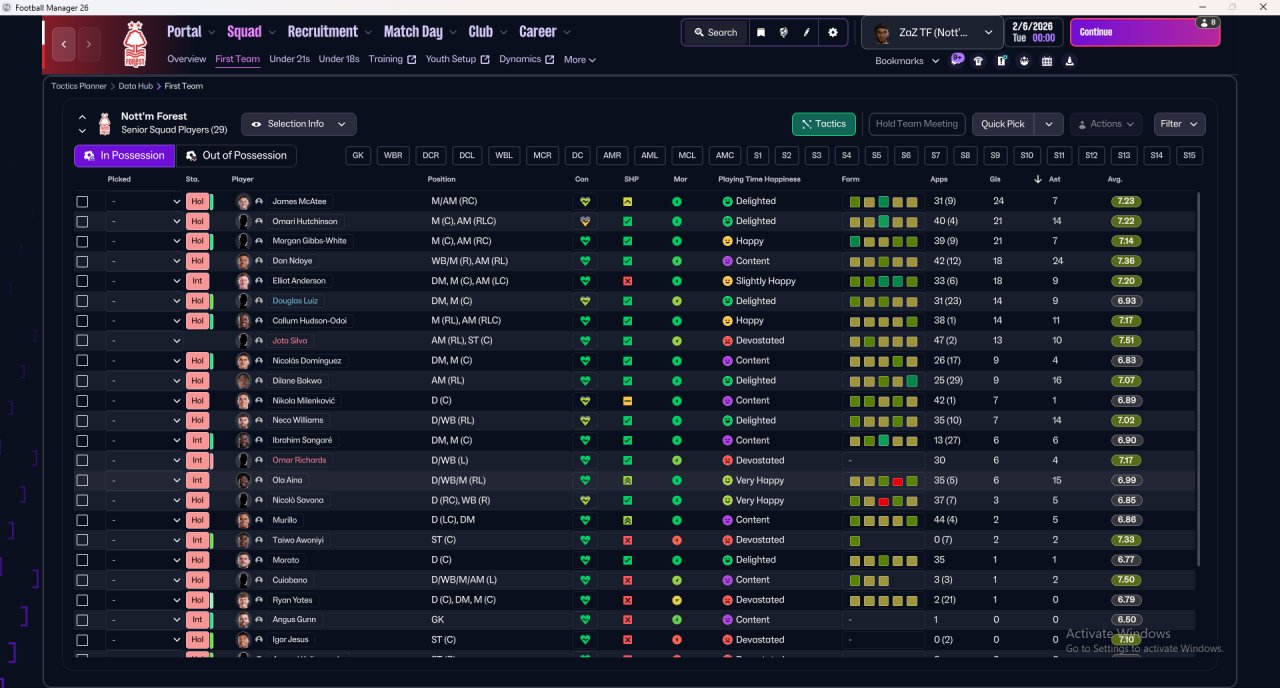Viewport: 1280px width, 688px height.
Task: Click the back navigation arrow
Action: (x=65, y=44)
